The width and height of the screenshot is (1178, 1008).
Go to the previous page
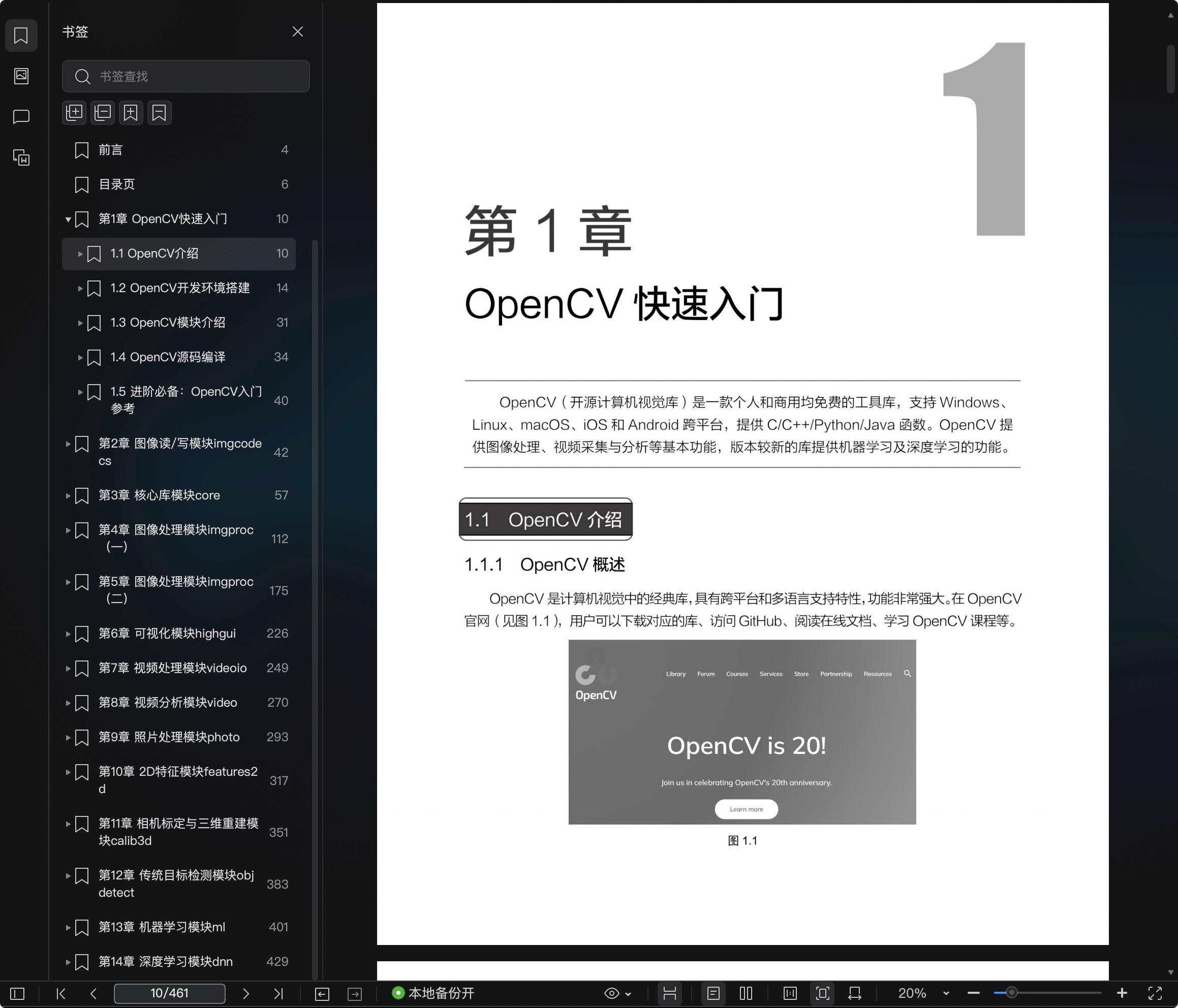pyautogui.click(x=94, y=993)
